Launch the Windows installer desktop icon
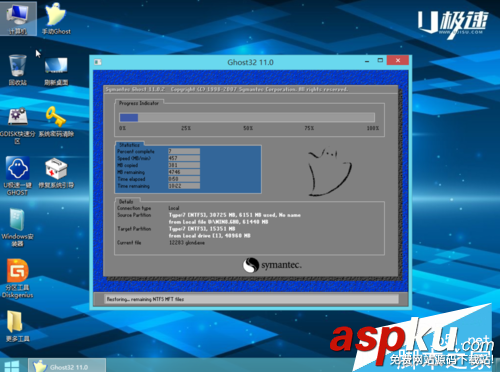Viewport: 500px width, 372px height. pos(17,227)
